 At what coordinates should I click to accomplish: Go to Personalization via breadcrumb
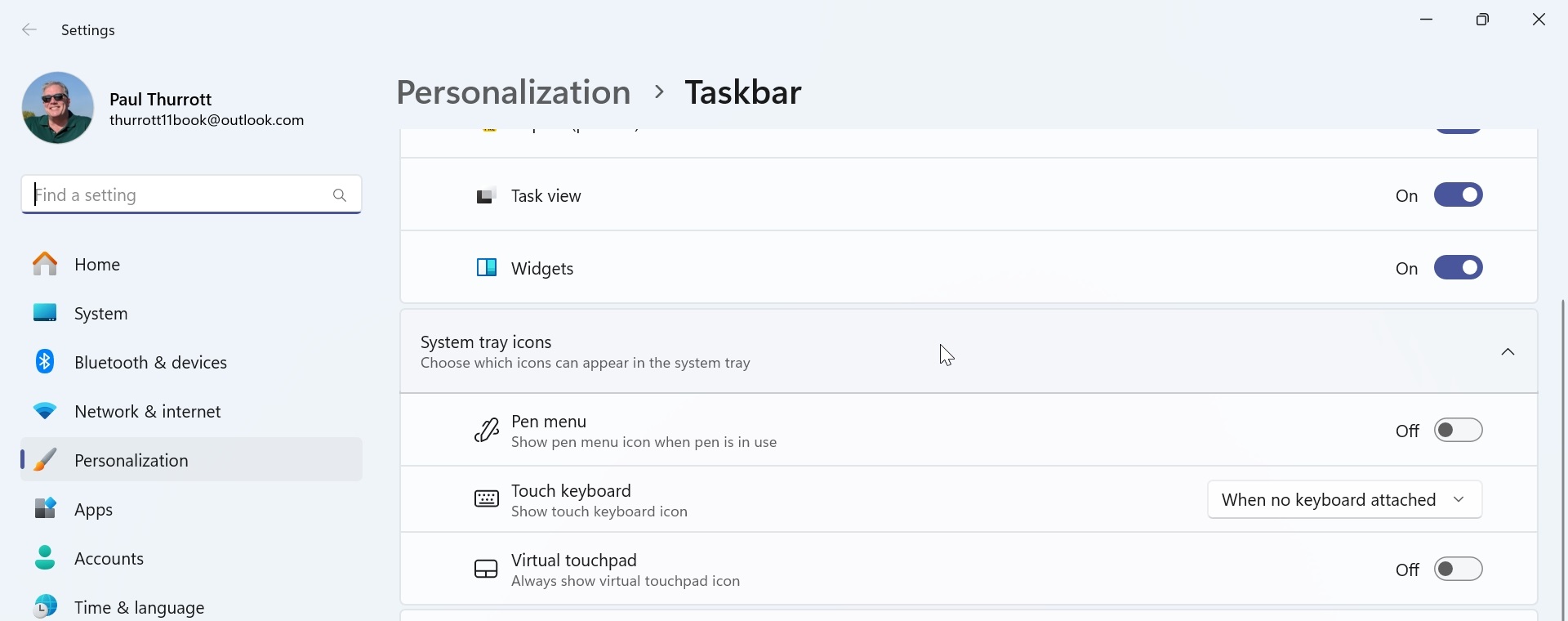(514, 92)
